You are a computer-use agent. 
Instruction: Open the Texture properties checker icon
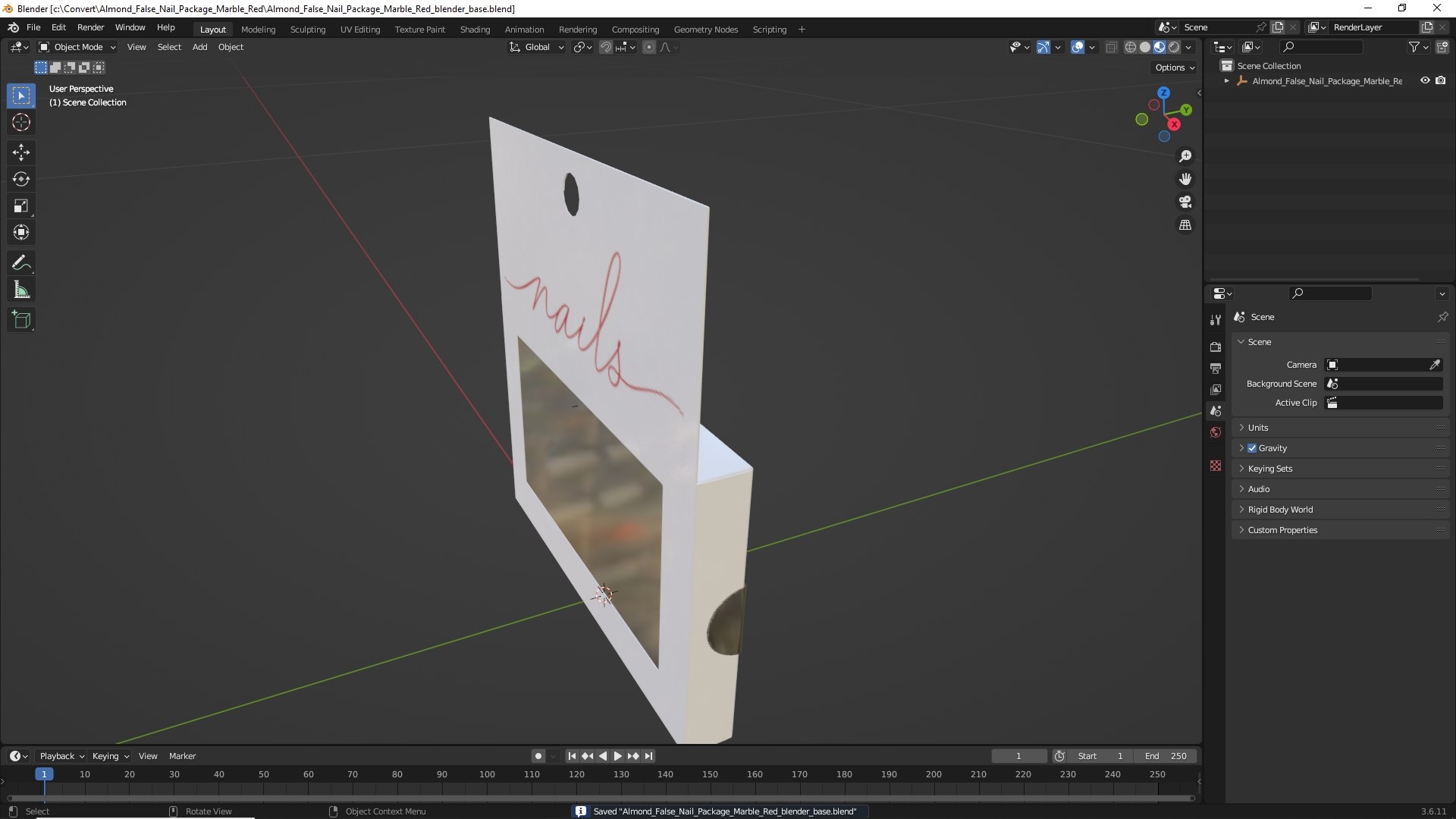tap(1216, 466)
